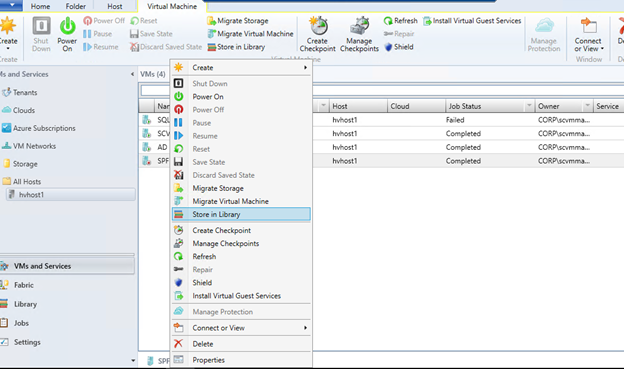Switch to Home ribbon tab
The image size is (624, 369).
click(x=41, y=6)
